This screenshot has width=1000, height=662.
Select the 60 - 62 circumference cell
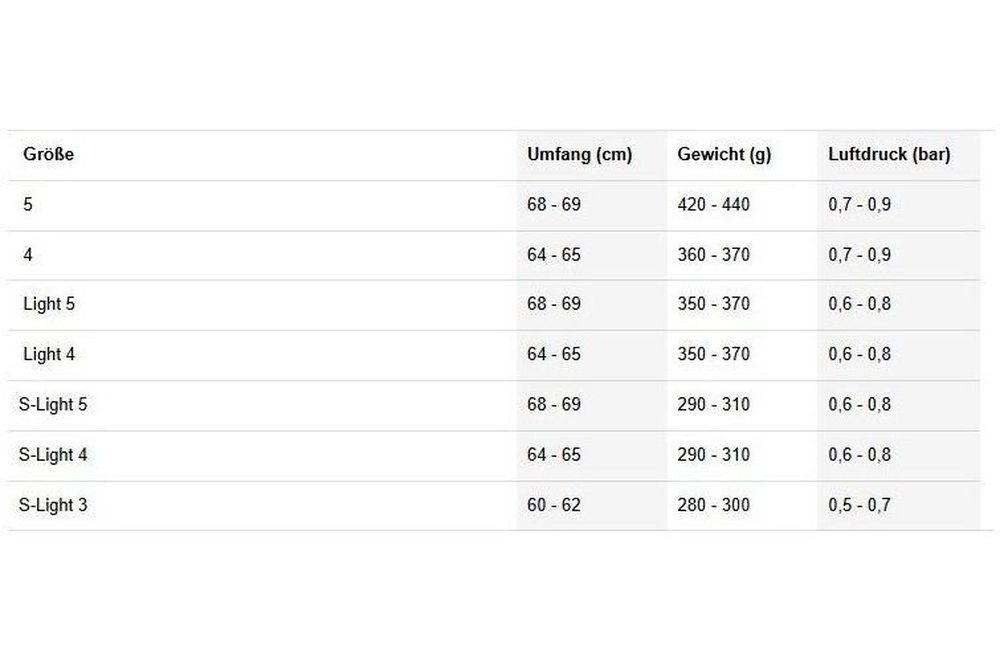[x=553, y=505]
